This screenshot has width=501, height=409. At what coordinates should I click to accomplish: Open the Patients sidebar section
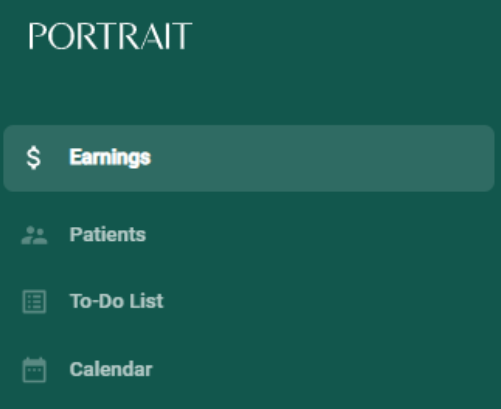pos(248,235)
